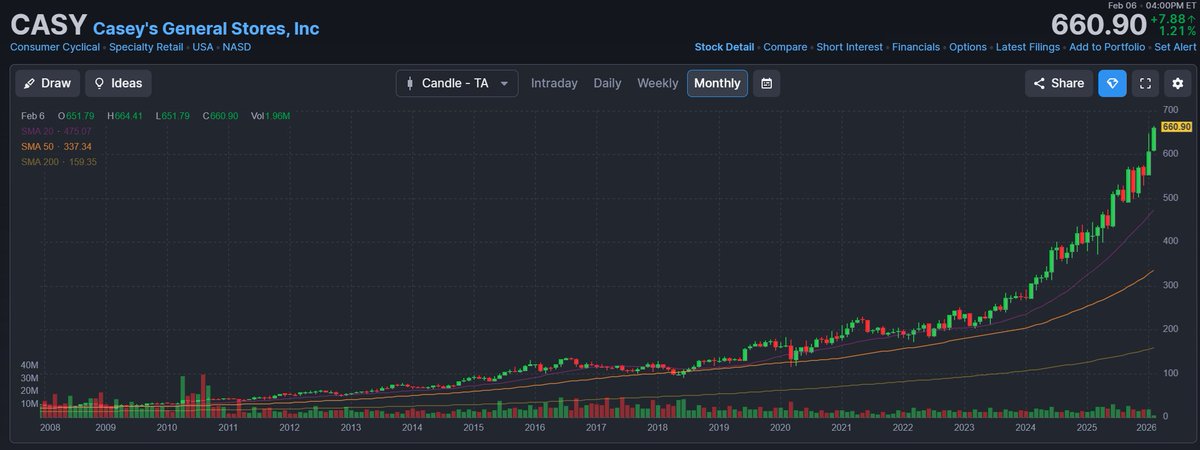Click the CASY ticker symbol
The height and width of the screenshot is (450, 1200).
point(48,25)
